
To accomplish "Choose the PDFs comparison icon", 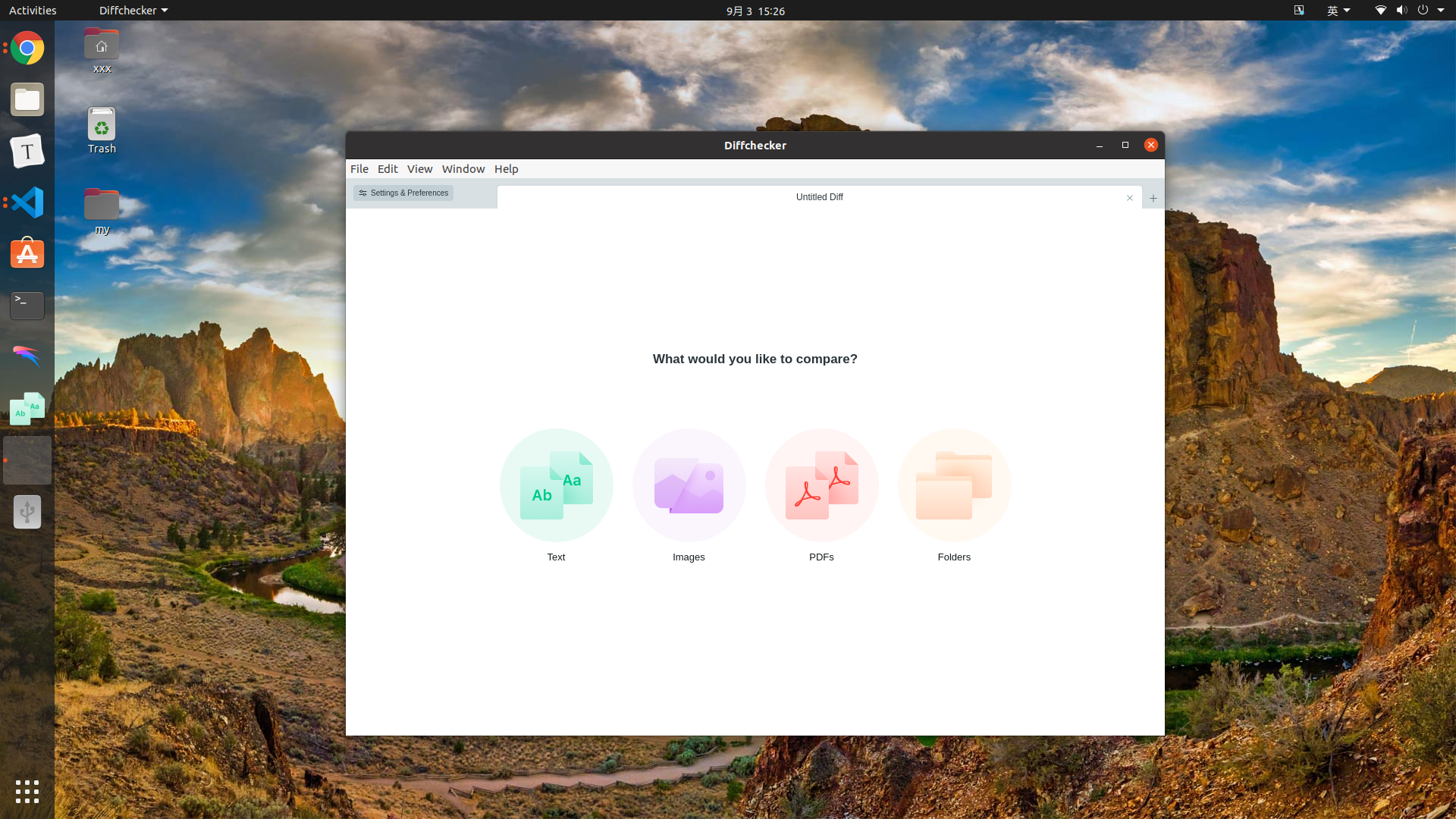I will pos(821,485).
